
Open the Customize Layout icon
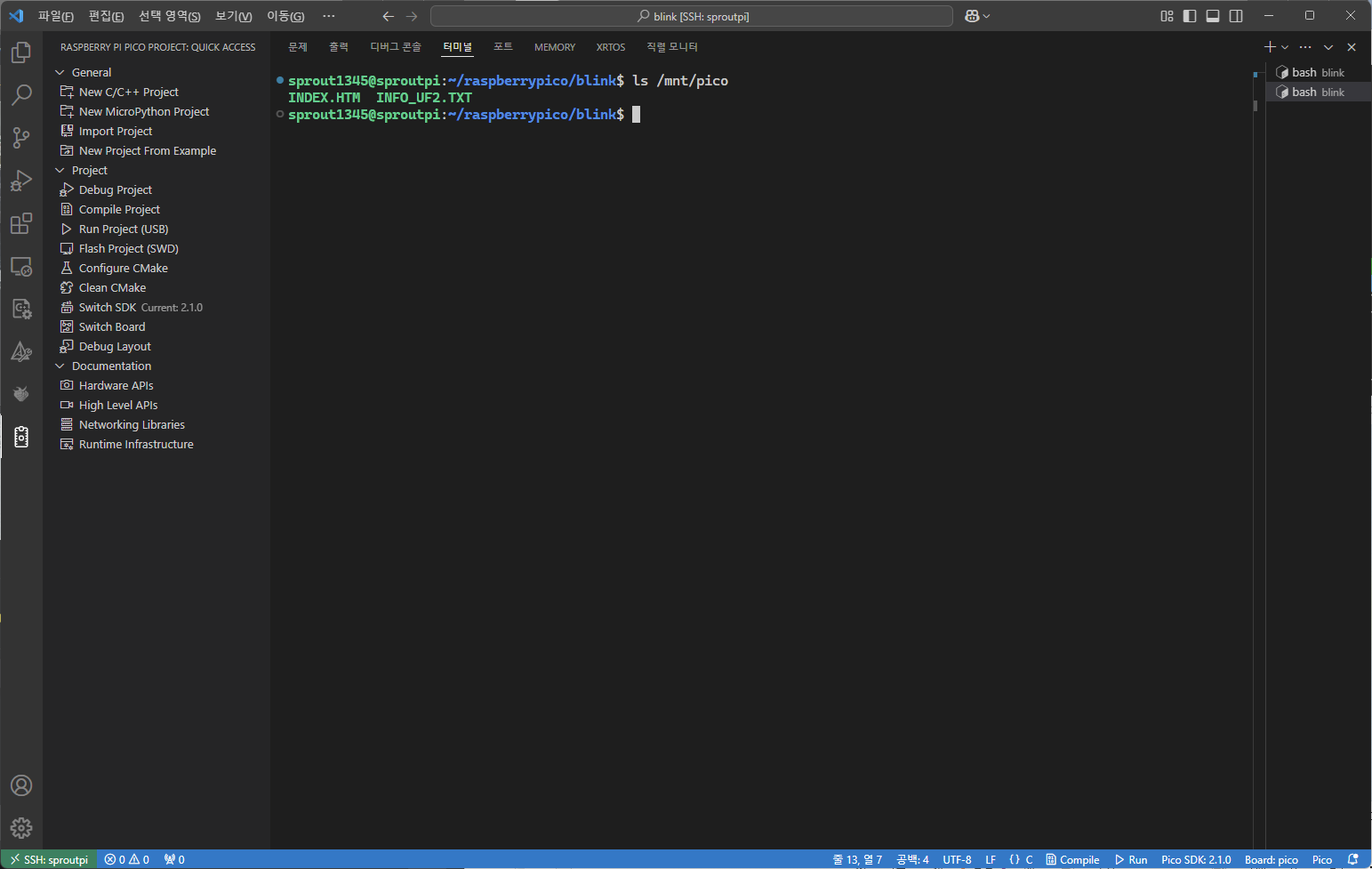1167,16
